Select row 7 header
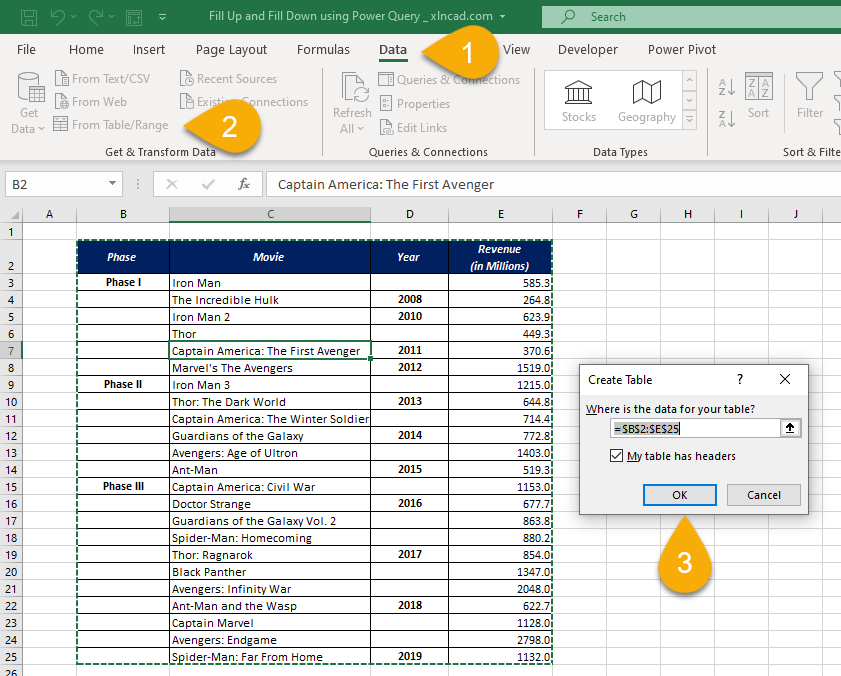This screenshot has width=841, height=676. pyautogui.click(x=11, y=351)
